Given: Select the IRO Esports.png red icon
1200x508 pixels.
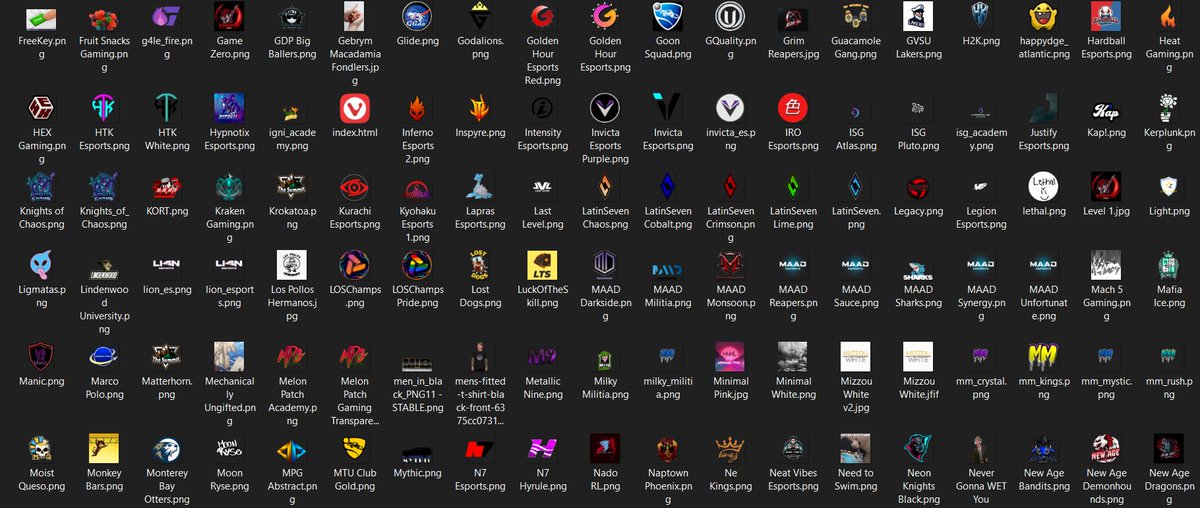Looking at the screenshot, I should [x=792, y=108].
